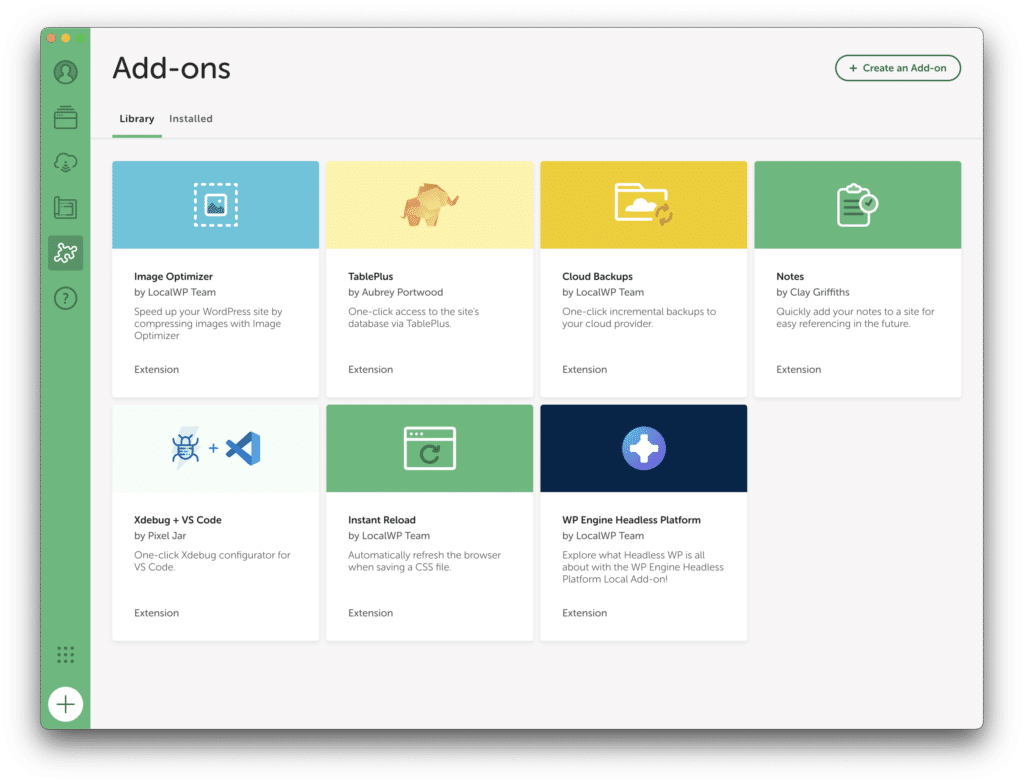Open the cloud download icon in sidebar
The width and height of the screenshot is (1024, 783).
click(65, 163)
